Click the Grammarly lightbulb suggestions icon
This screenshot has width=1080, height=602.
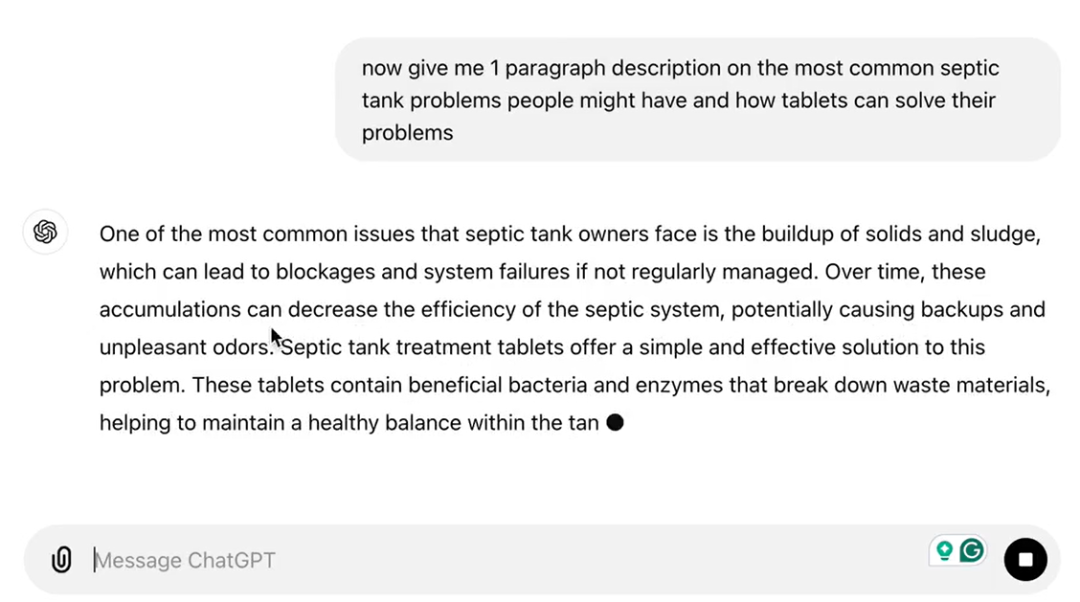944,550
